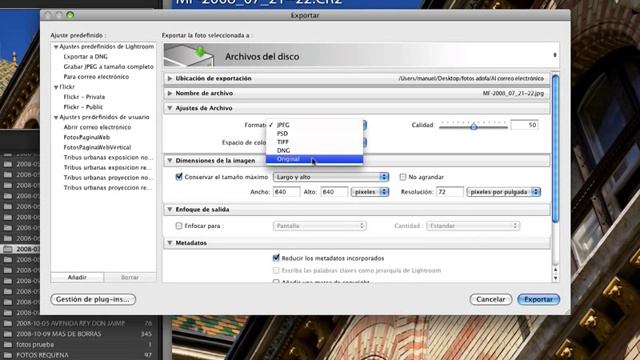Expand the Ubicación de exportación section
This screenshot has width=640, height=360.
coord(170,78)
